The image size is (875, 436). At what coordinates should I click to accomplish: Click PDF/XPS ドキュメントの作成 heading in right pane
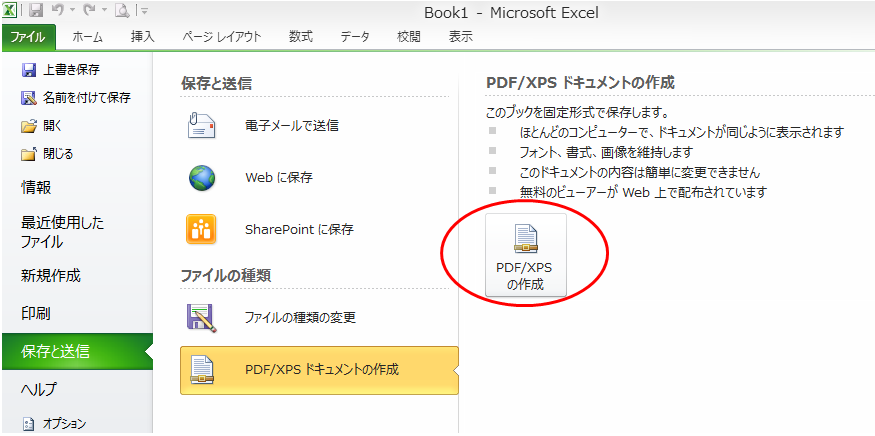tap(580, 83)
